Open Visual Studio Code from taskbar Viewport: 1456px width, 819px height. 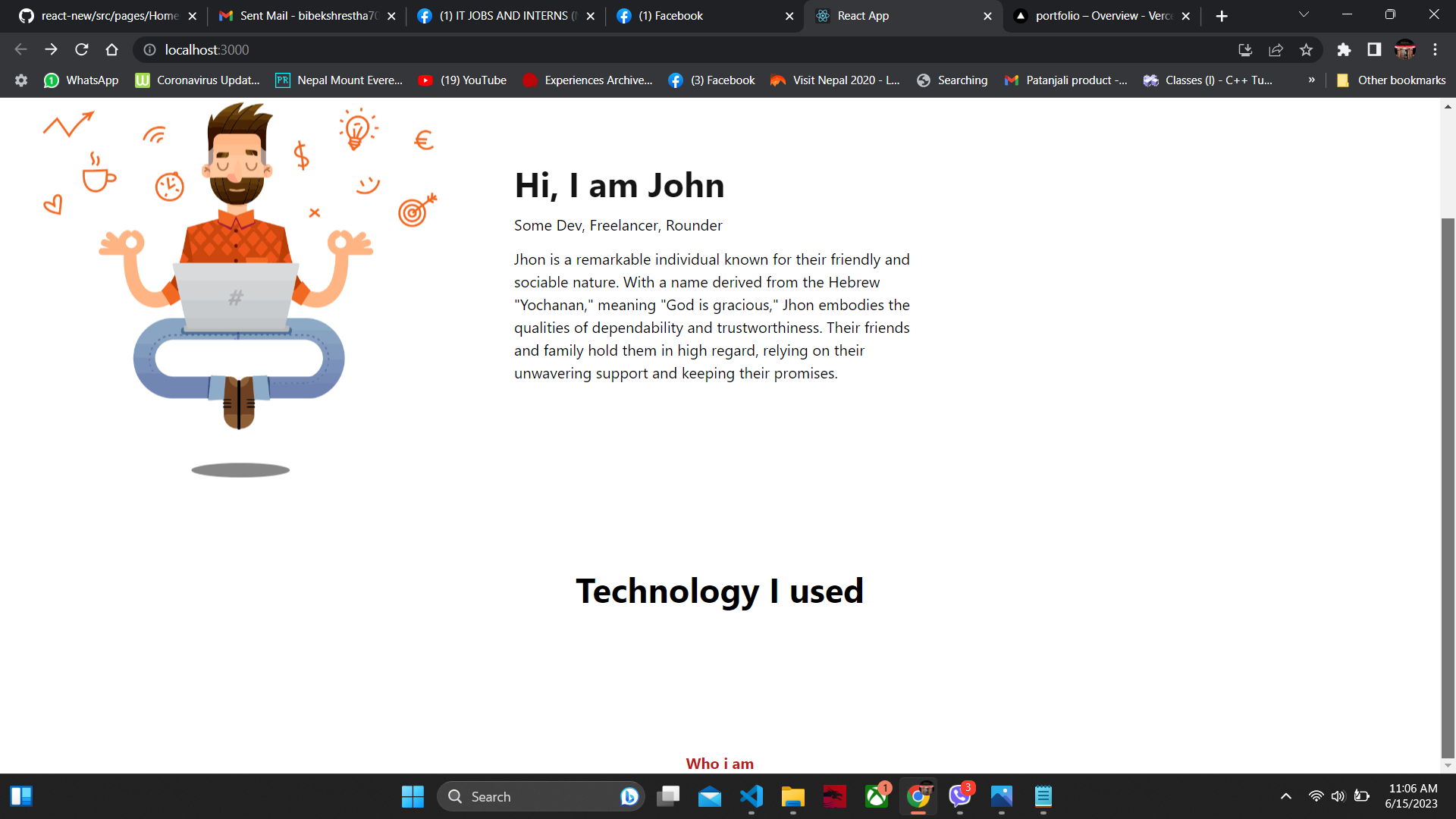click(x=751, y=796)
